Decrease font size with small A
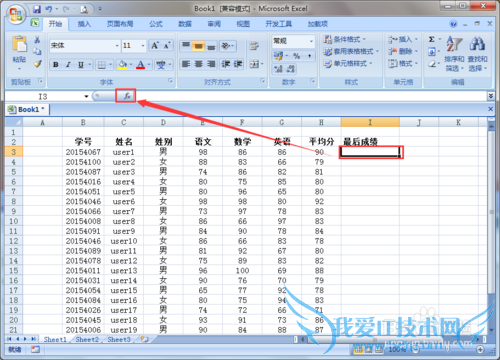The height and width of the screenshot is (360, 500). (x=167, y=46)
